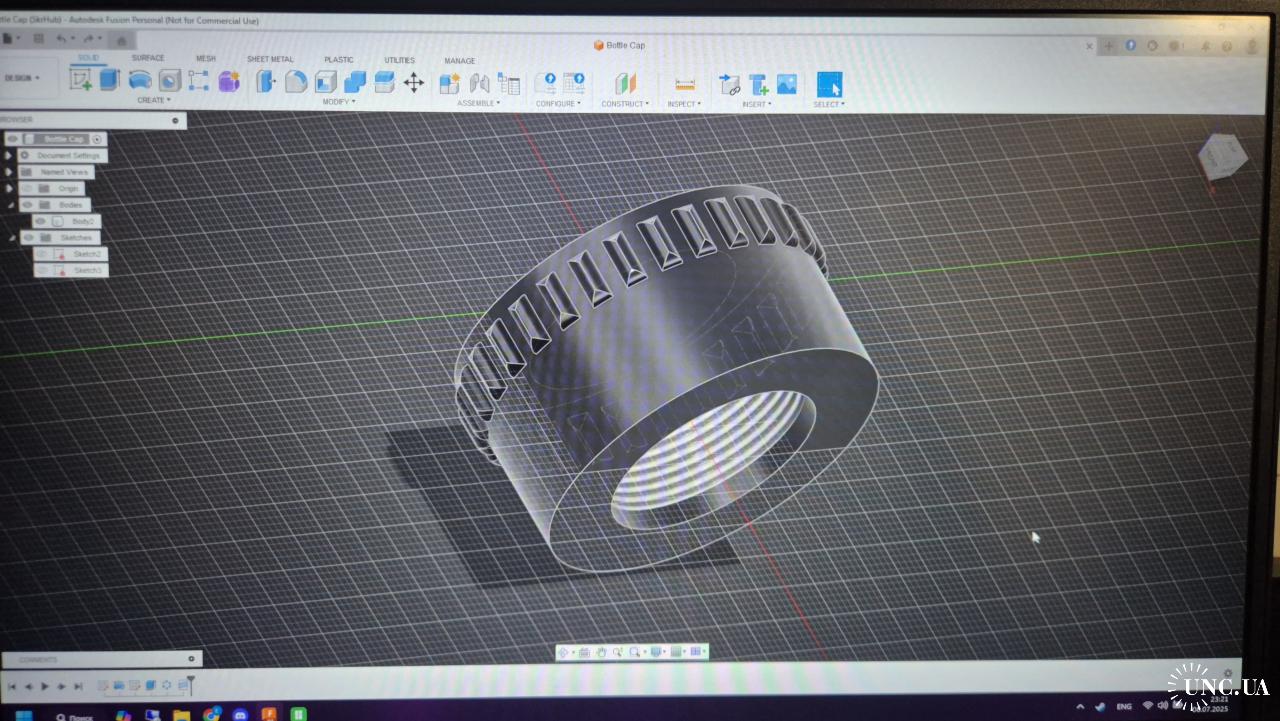Click the Bottle Cap document tab
Image resolution: width=1280 pixels, height=721 pixels.
[620, 45]
